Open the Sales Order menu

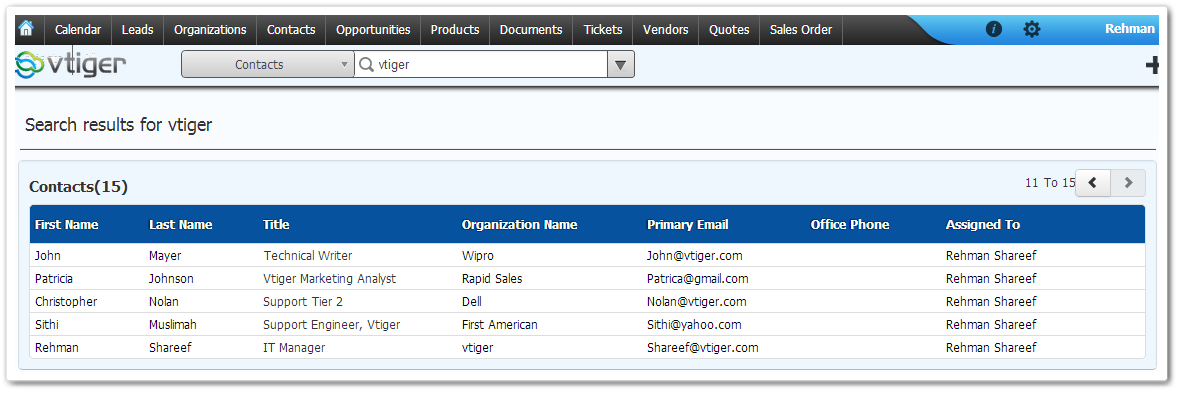click(801, 30)
